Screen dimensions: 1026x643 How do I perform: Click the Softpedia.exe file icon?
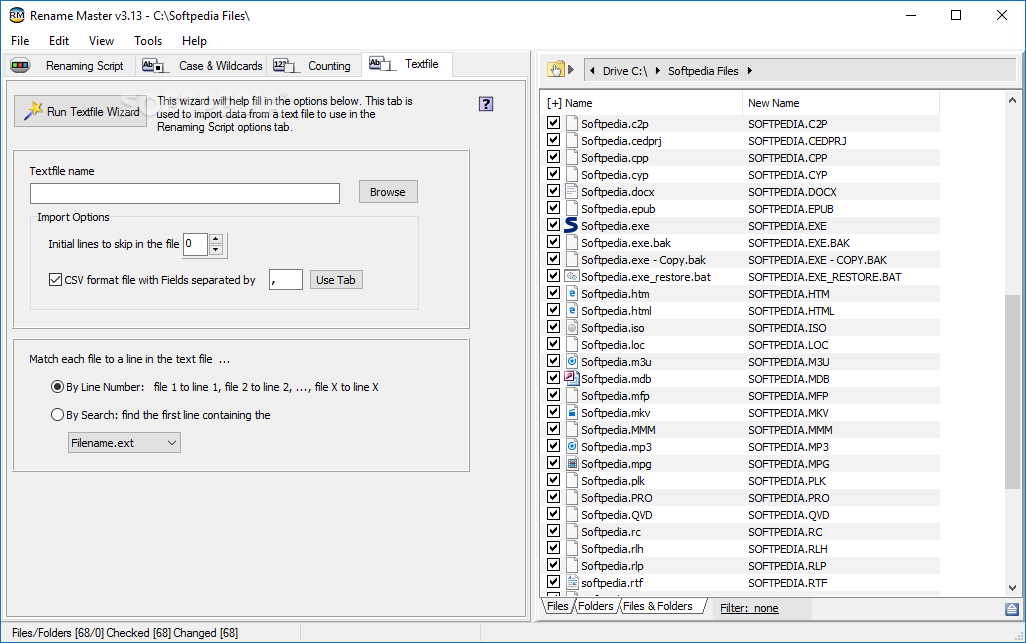[571, 225]
